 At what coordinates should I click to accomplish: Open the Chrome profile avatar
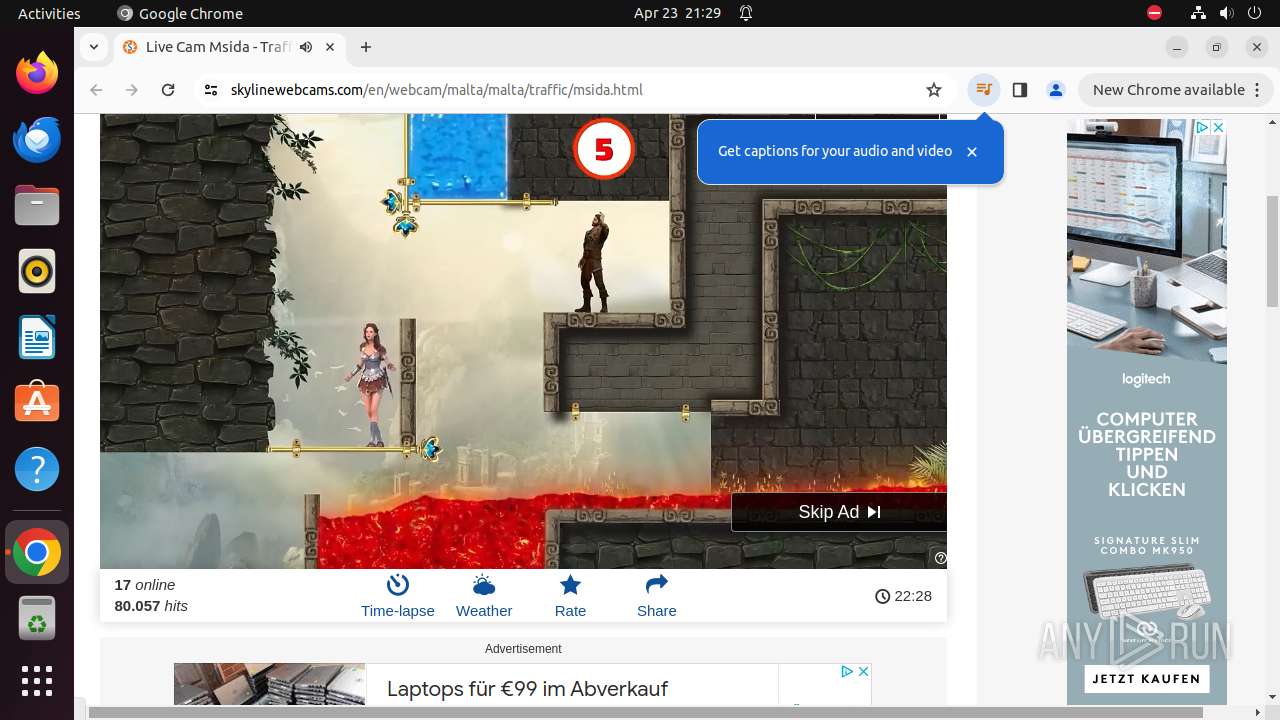(1056, 90)
